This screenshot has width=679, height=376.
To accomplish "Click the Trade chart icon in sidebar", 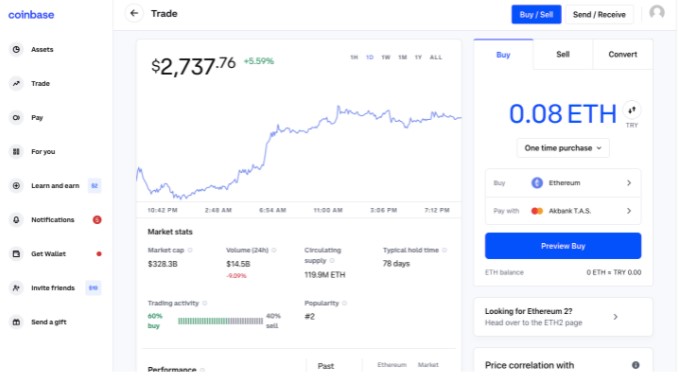I will pos(16,83).
